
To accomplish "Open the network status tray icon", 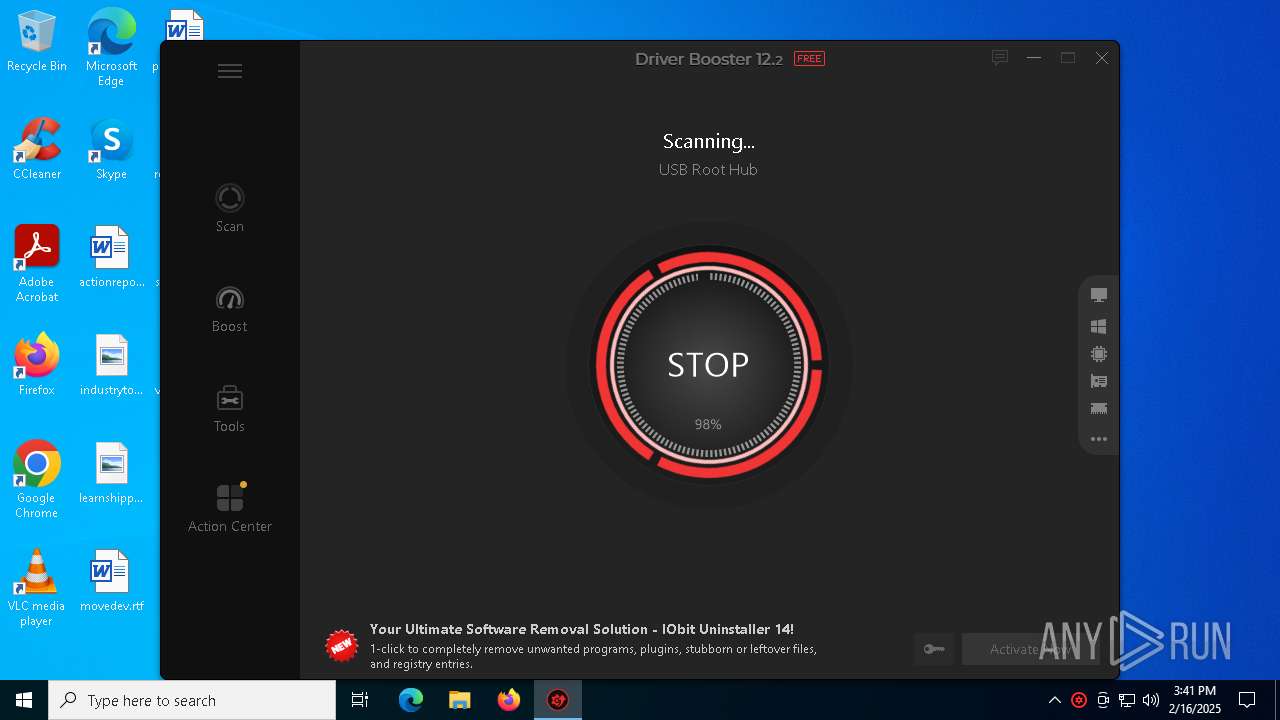I will pos(1127,700).
